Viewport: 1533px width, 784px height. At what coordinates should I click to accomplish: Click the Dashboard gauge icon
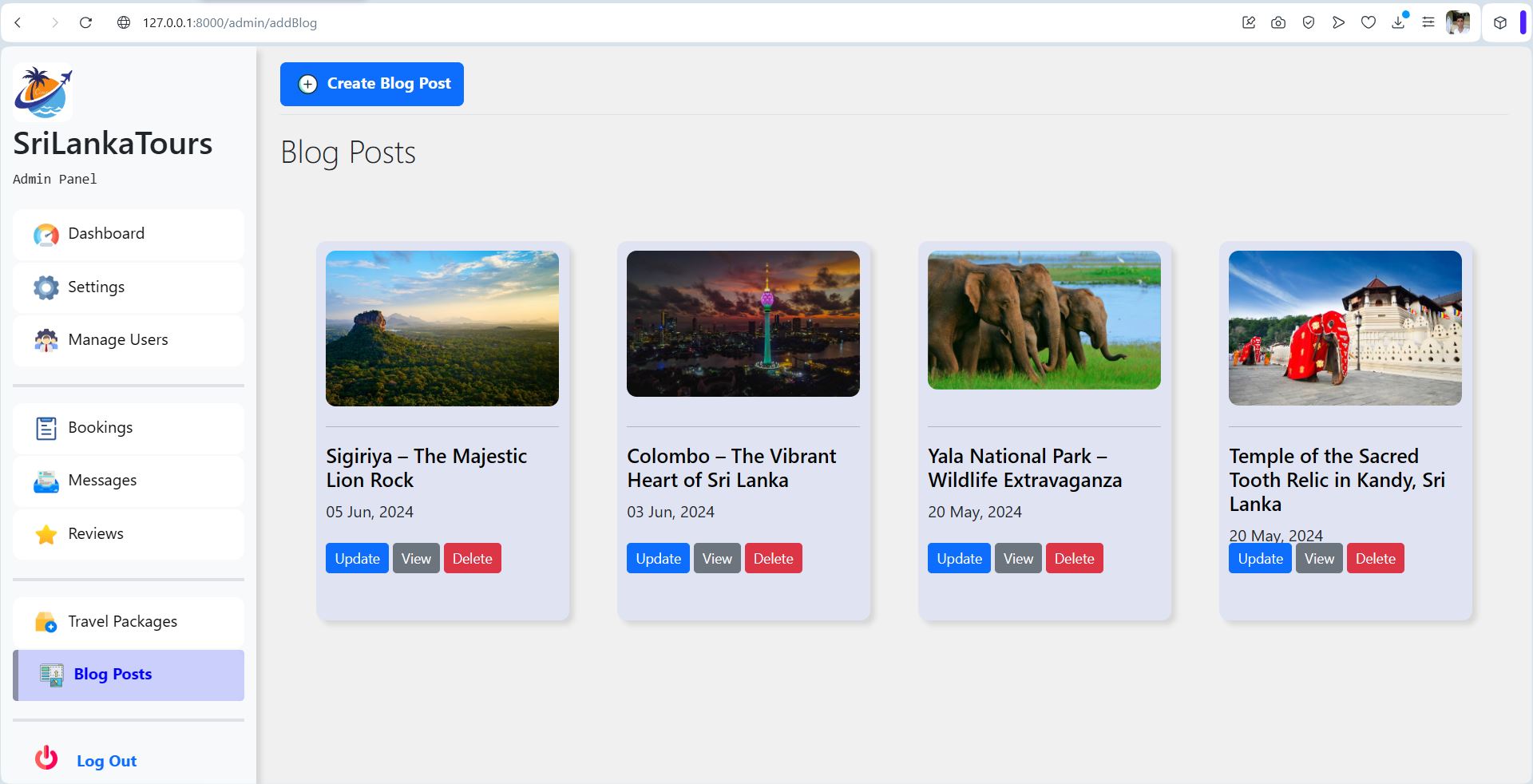pyautogui.click(x=46, y=235)
